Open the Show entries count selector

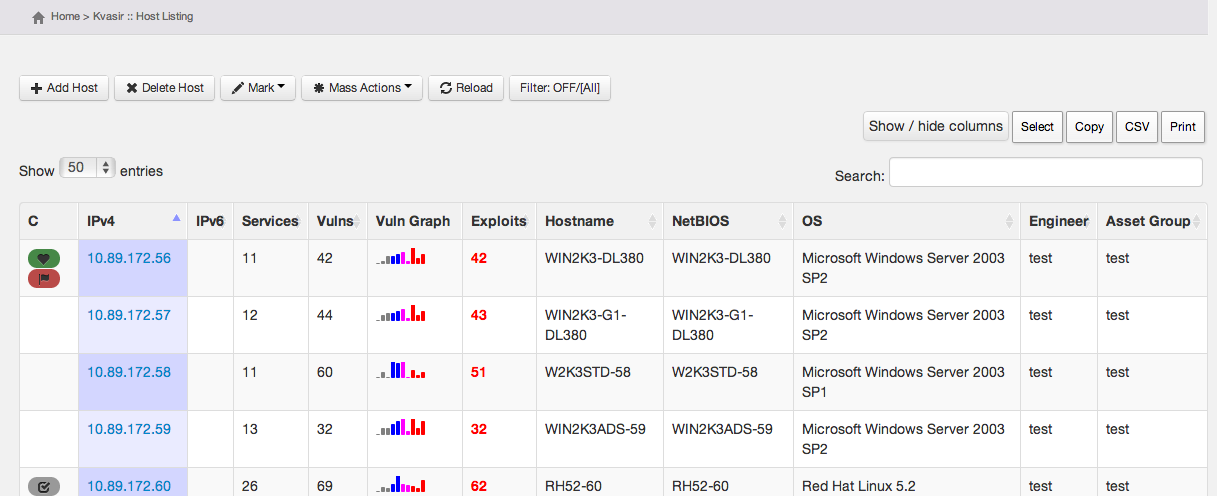point(88,169)
